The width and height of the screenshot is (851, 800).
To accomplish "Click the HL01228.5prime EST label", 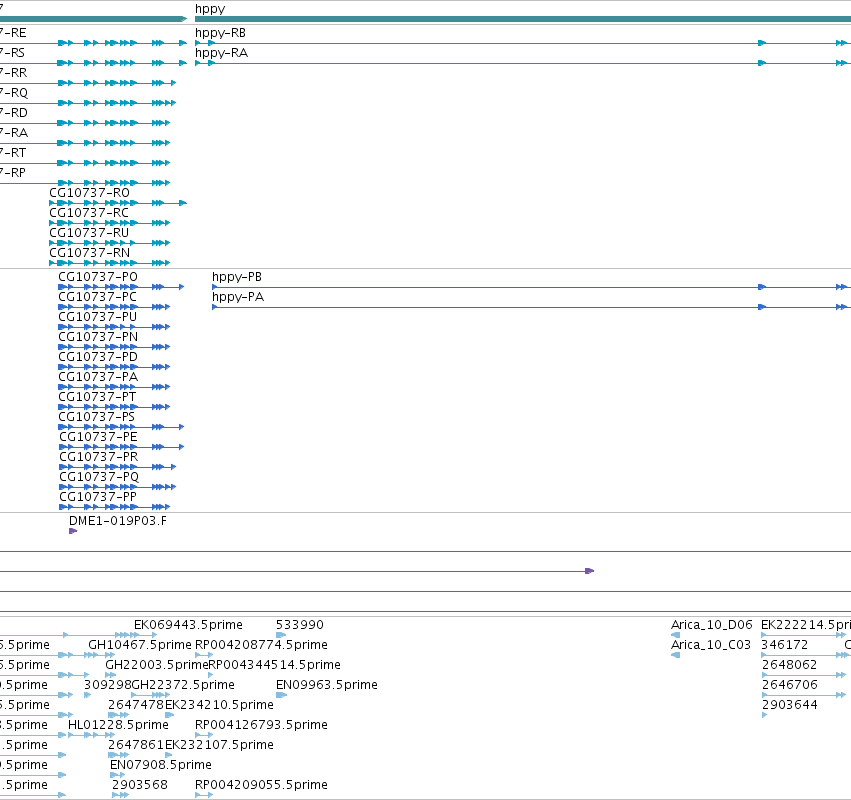I will (x=118, y=726).
